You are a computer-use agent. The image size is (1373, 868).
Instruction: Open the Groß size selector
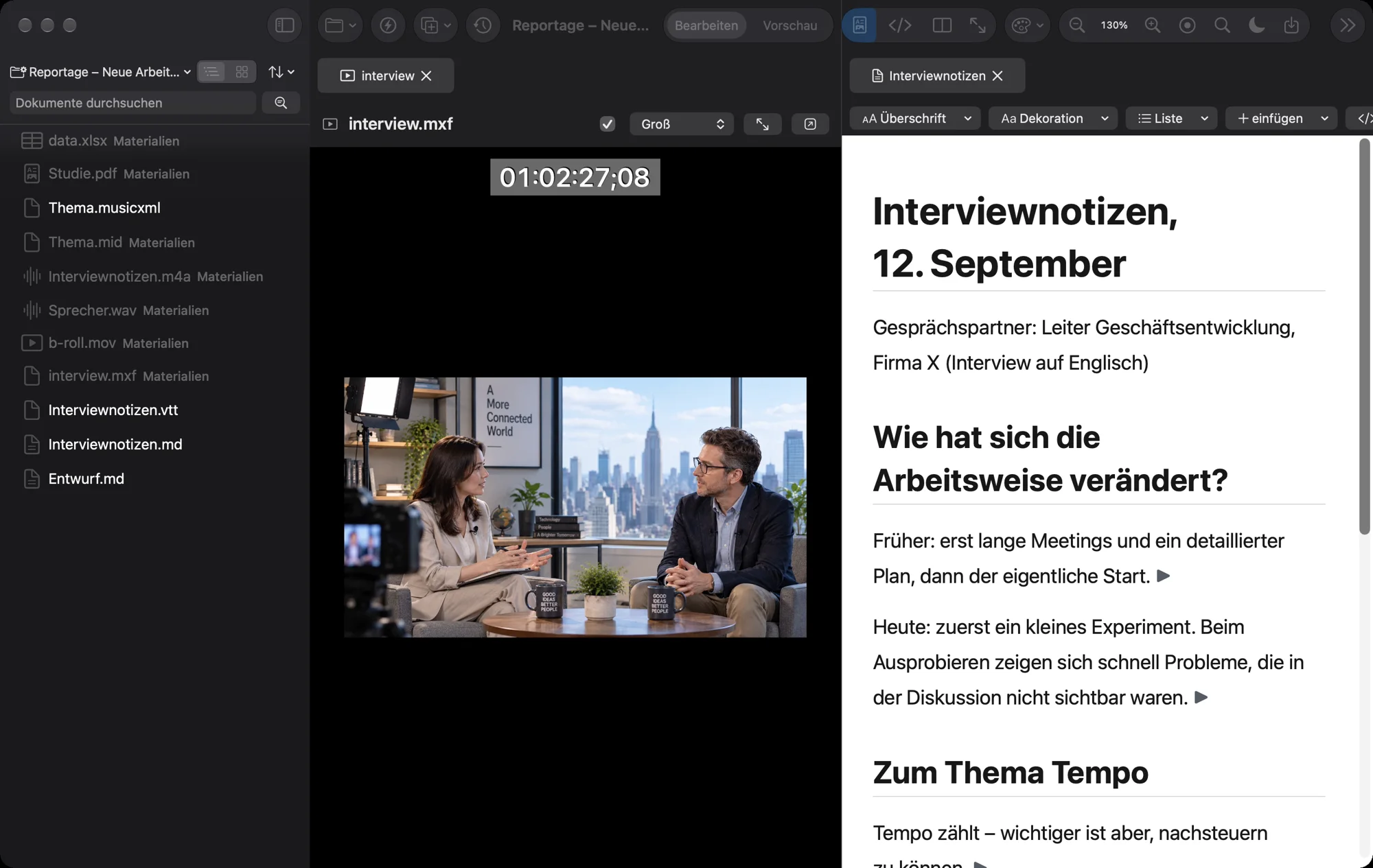pos(682,124)
